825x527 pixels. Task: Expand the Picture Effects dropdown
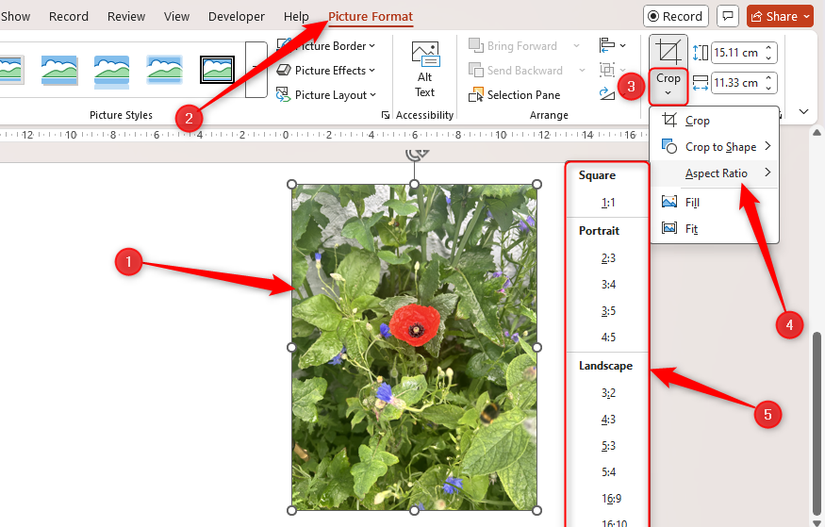[x=372, y=70]
